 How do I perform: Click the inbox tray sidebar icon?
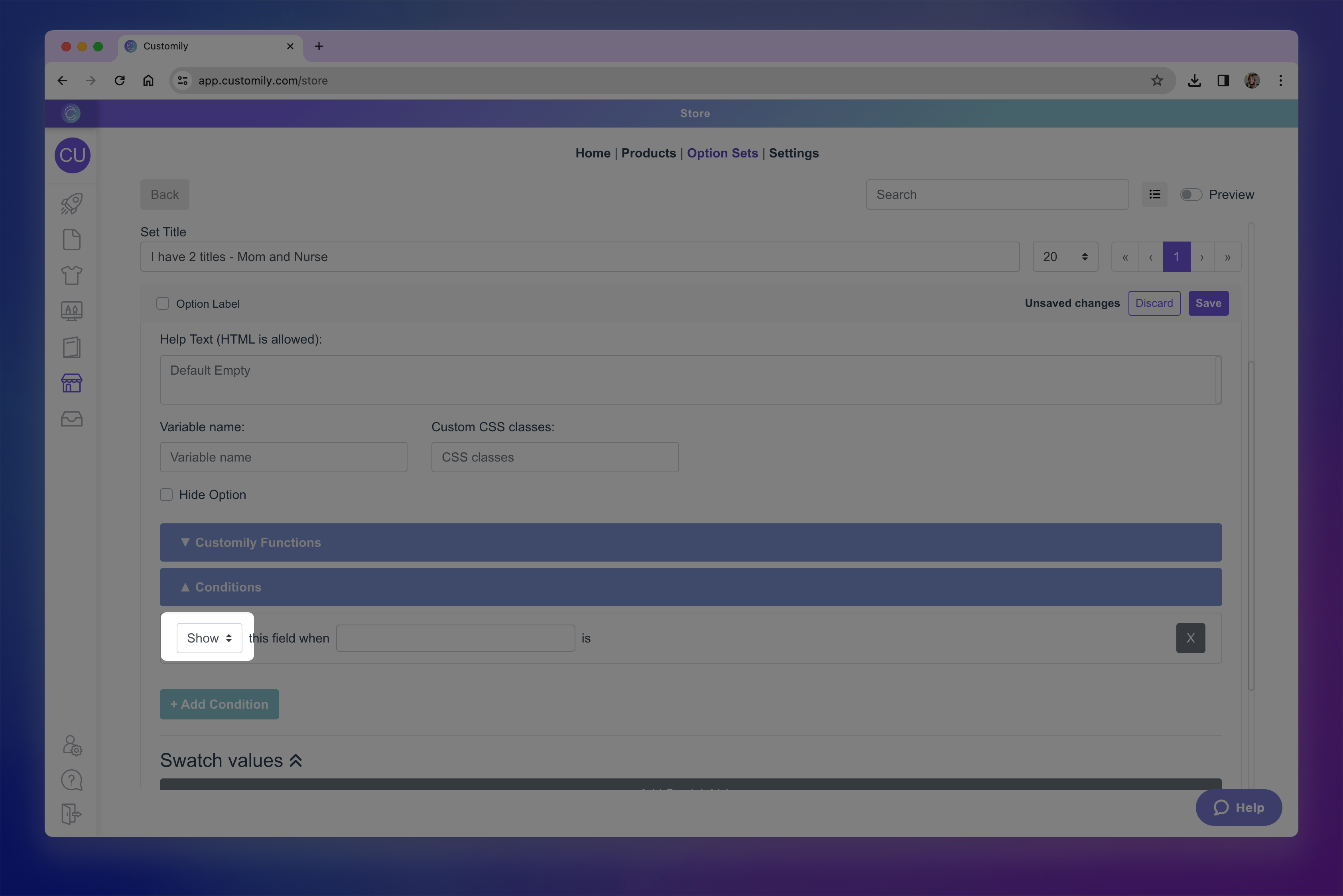pyautogui.click(x=71, y=419)
